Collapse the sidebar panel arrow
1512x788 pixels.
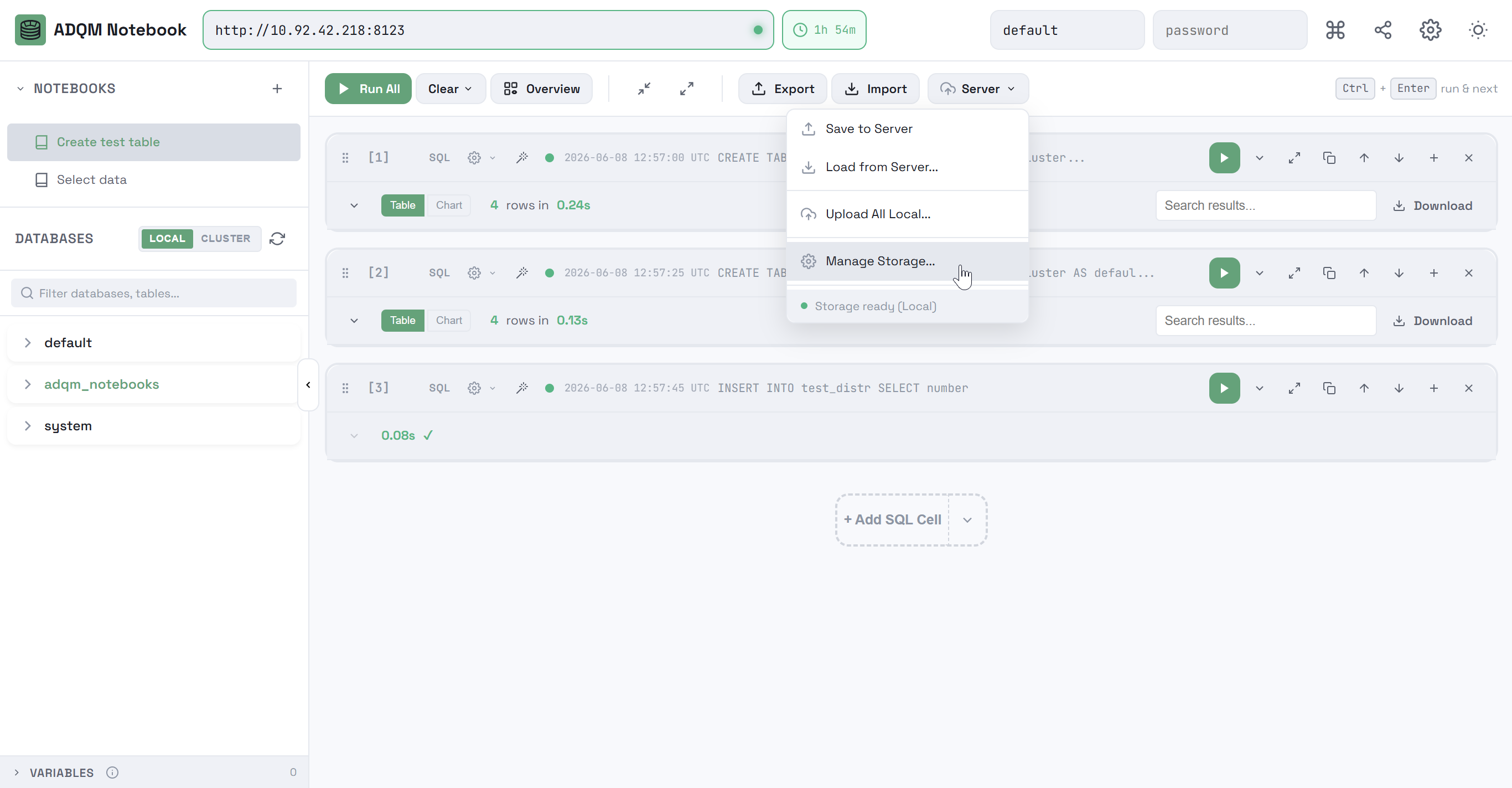[x=308, y=385]
